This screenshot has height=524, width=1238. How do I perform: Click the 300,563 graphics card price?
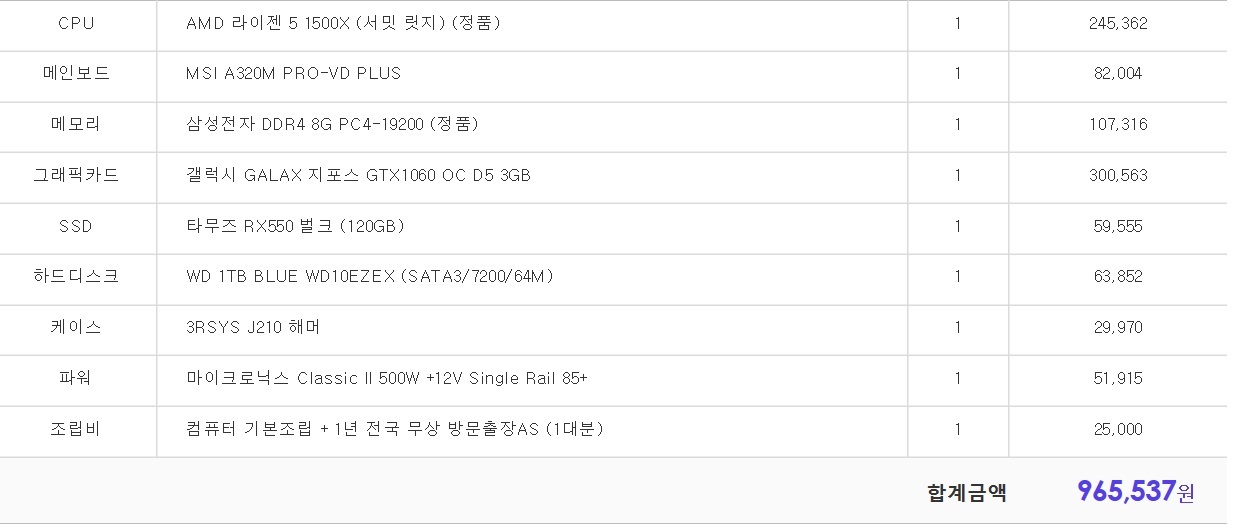pyautogui.click(x=1118, y=175)
